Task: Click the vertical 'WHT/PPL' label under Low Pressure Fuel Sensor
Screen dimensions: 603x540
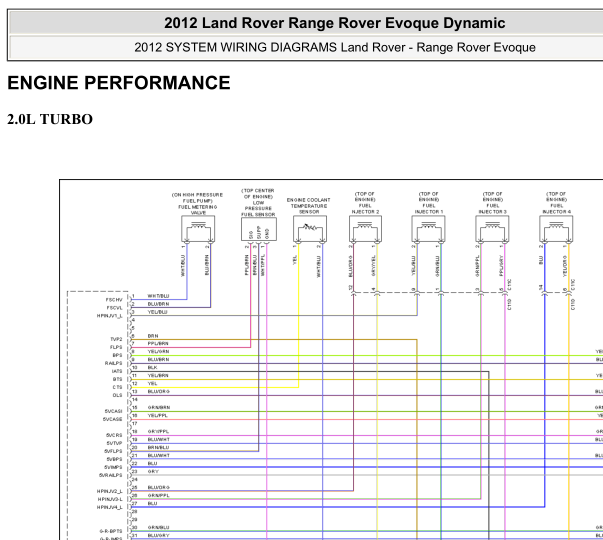Action: click(x=263, y=265)
